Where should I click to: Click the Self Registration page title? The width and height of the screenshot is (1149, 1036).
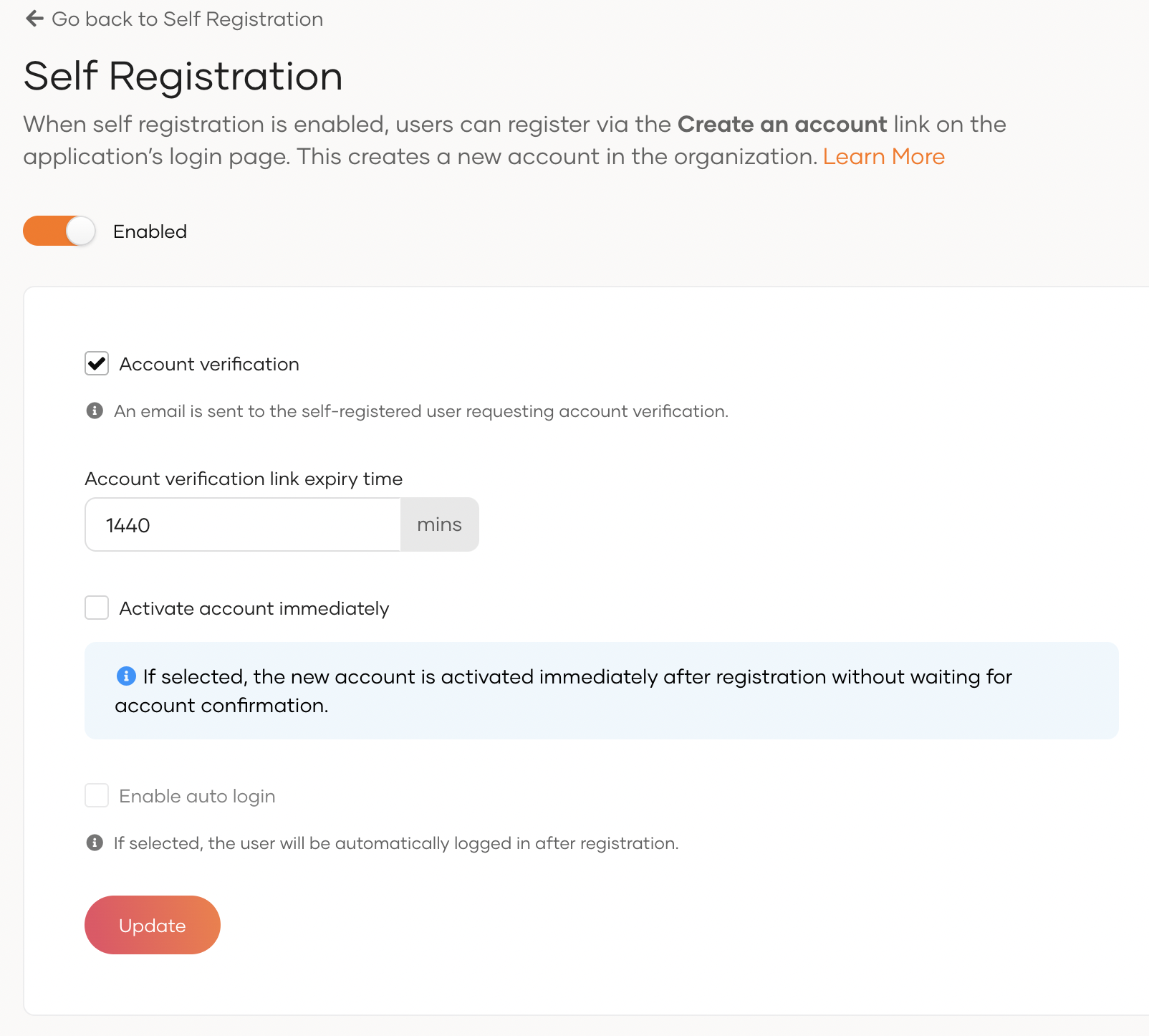coord(183,76)
